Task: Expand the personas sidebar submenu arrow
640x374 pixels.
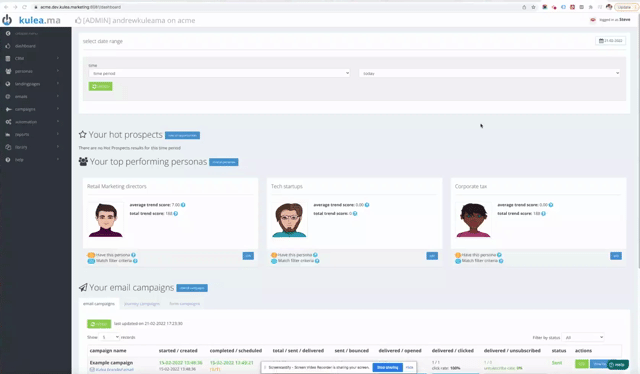Action: pos(58,71)
